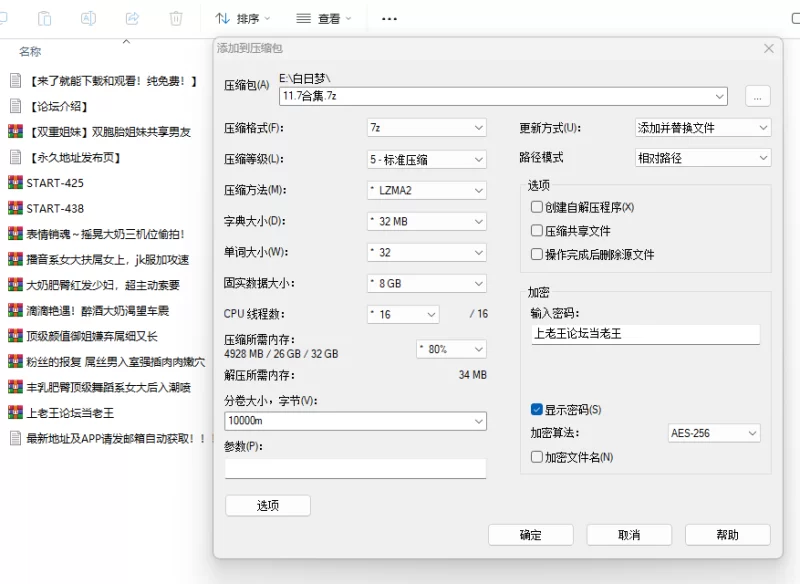The width and height of the screenshot is (800, 584).
Task: Open the AES-256 加密算法 dropdown
Action: (714, 433)
